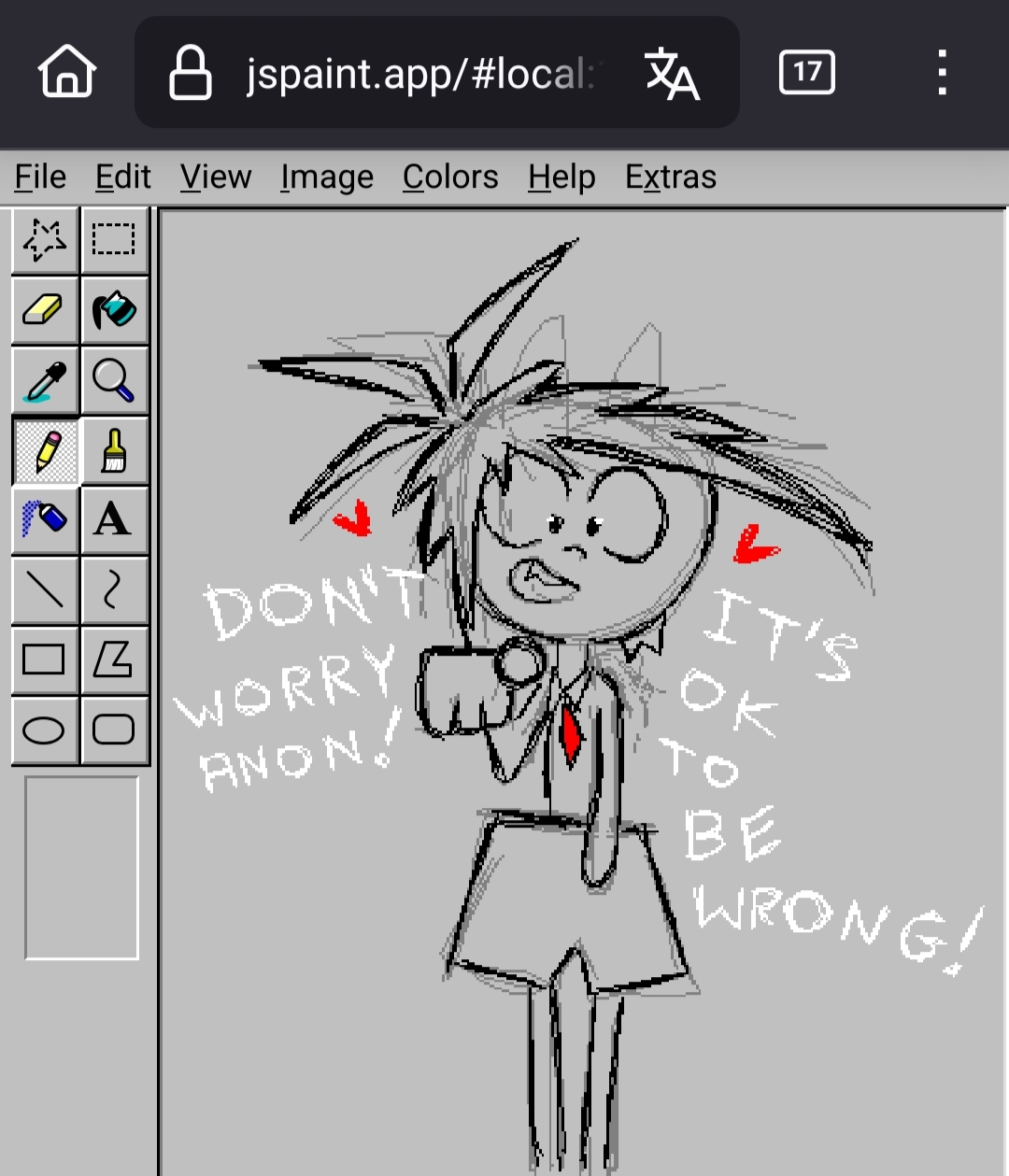Choose the Rounded Rectangle tool
Screen dimensions: 1009x1176
point(114,730)
